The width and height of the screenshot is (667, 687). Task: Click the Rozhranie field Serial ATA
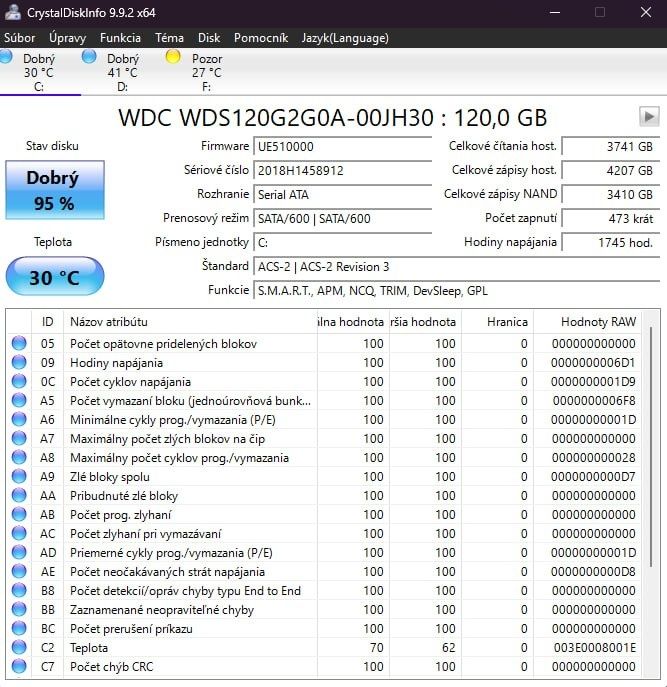[x=343, y=195]
